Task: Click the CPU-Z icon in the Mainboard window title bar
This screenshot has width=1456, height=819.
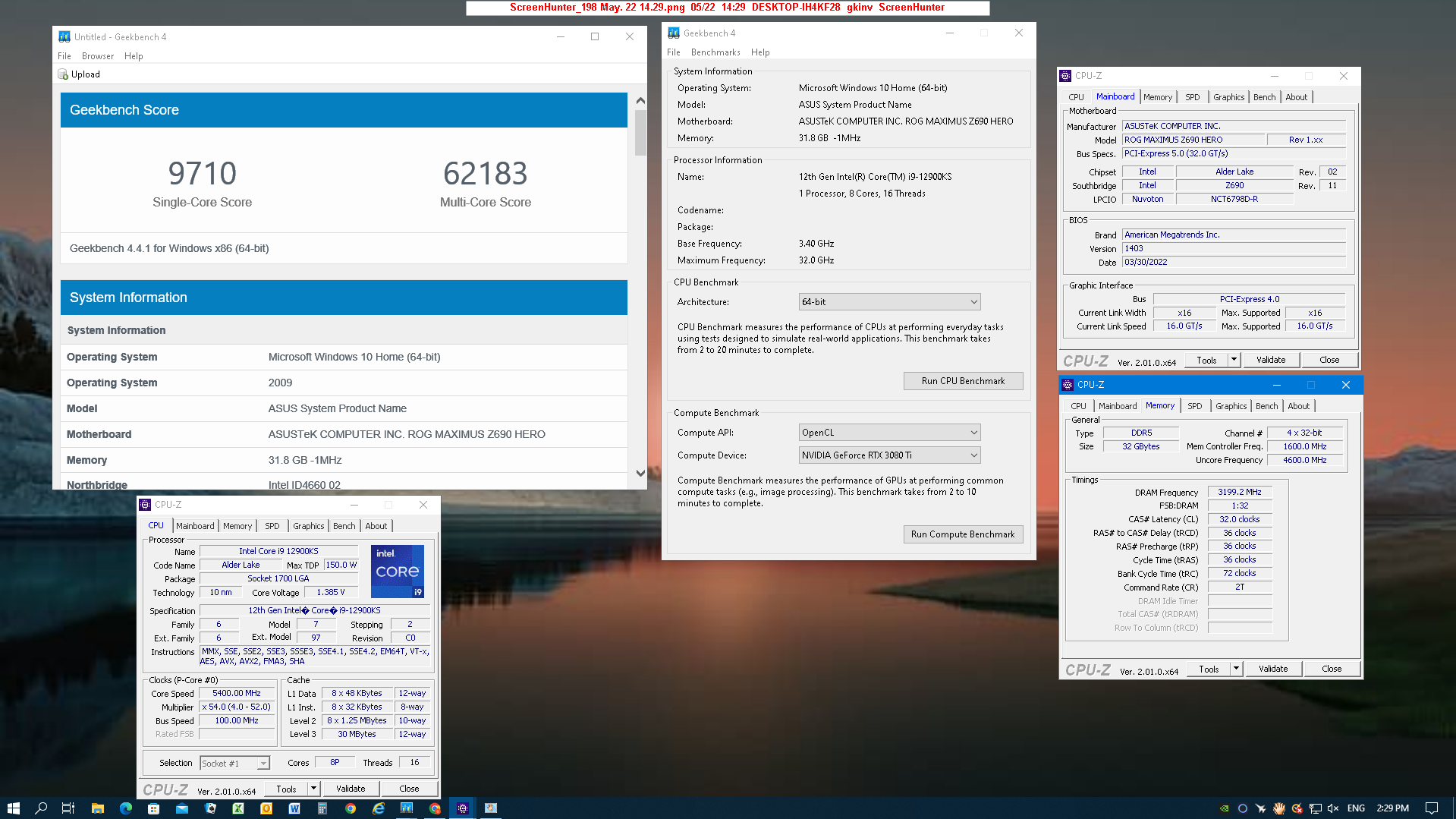Action: coord(1065,76)
